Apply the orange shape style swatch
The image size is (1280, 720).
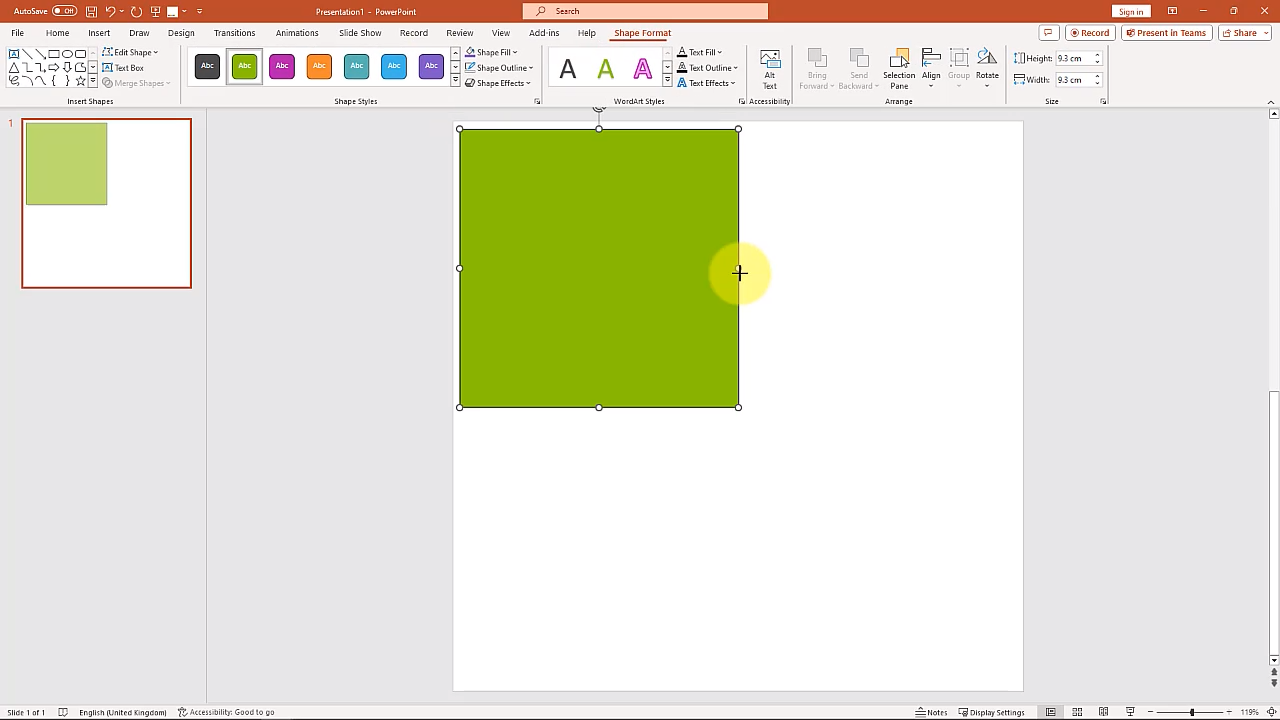319,66
